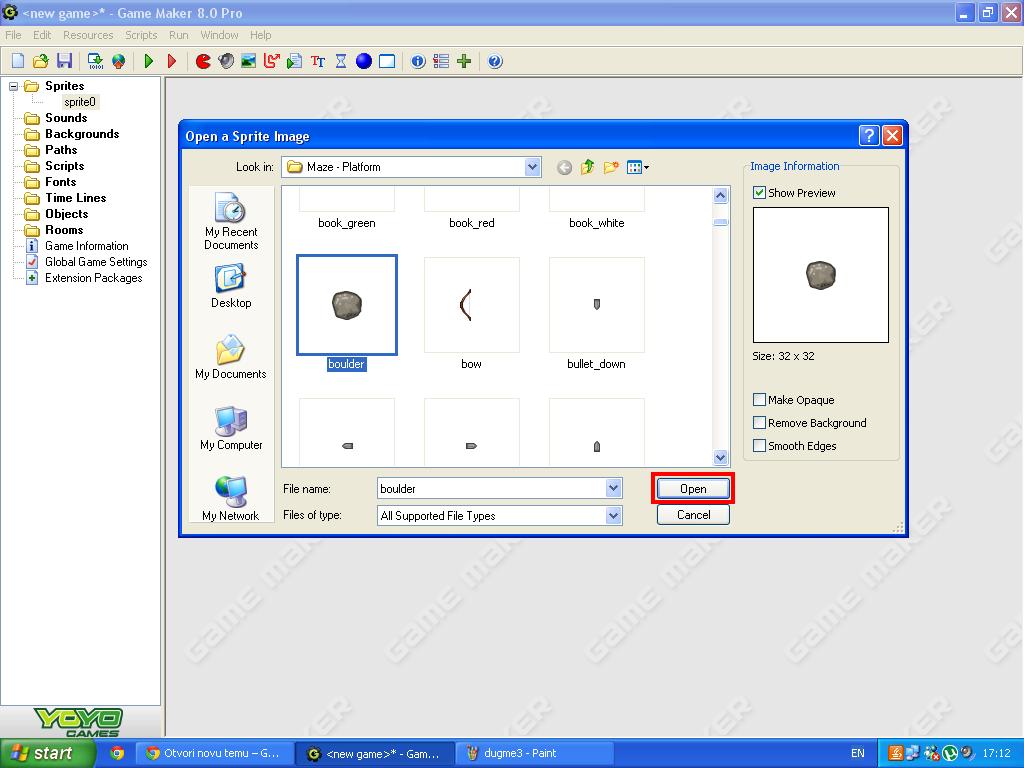Enable the Make Opaque checkbox
This screenshot has width=1024, height=768.
759,400
